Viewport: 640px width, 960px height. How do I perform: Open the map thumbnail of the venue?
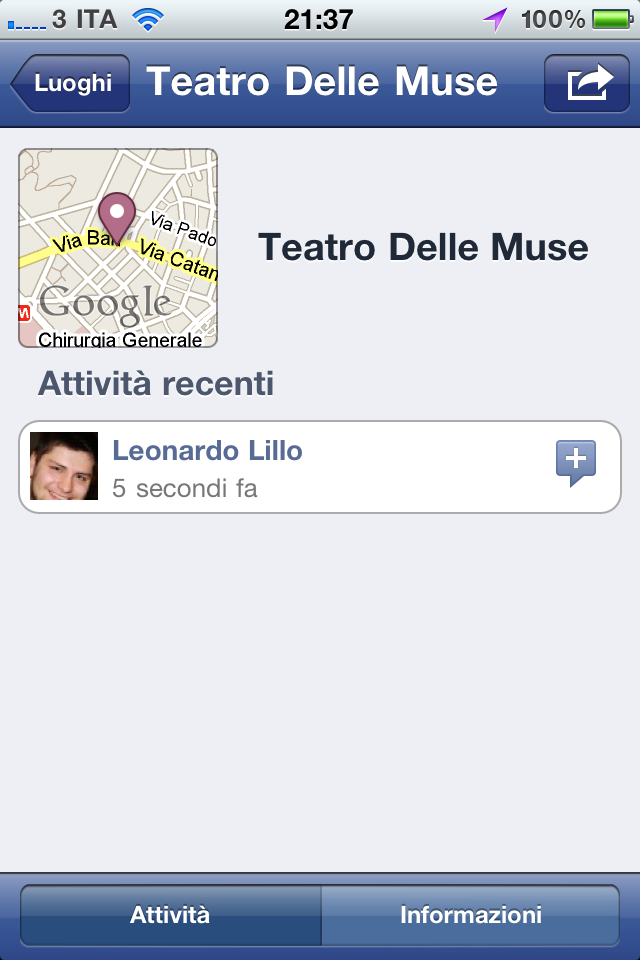[118, 248]
